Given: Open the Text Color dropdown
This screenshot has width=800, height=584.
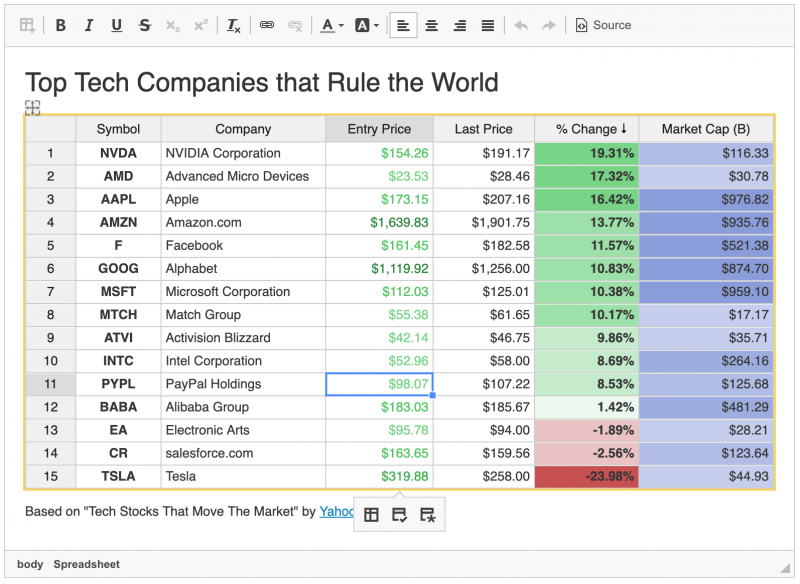Looking at the screenshot, I should click(x=332, y=25).
